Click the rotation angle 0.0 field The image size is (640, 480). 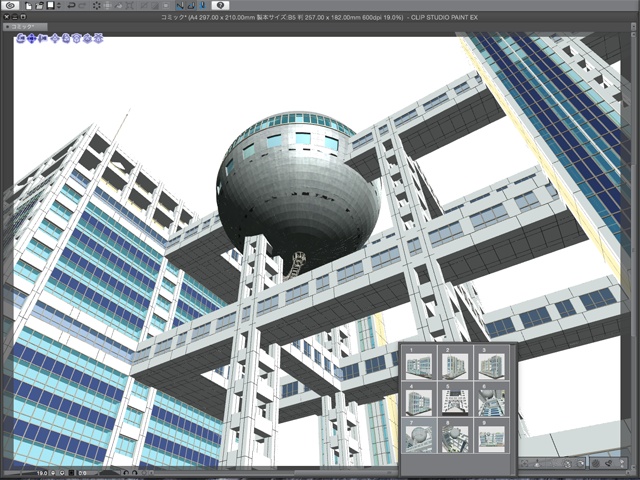(82, 473)
